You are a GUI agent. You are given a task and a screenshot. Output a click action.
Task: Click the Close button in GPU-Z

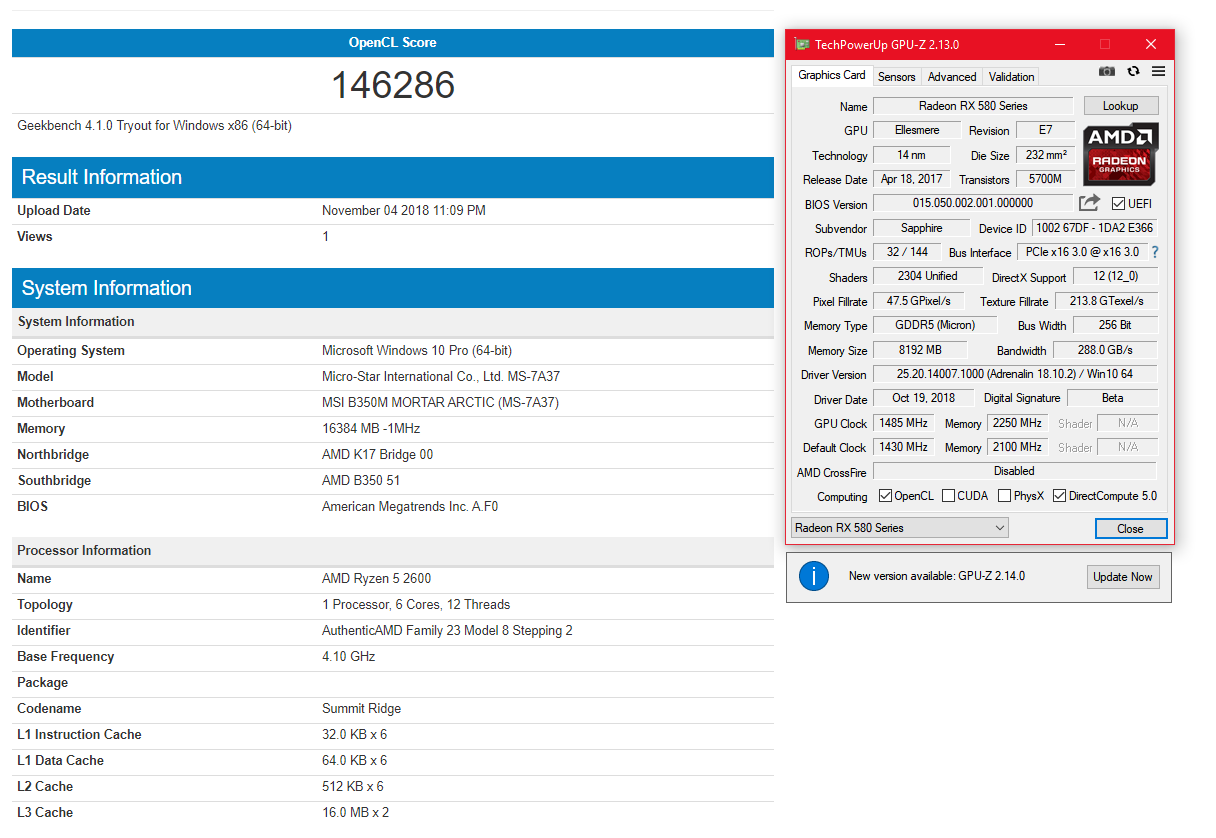[x=1130, y=529]
